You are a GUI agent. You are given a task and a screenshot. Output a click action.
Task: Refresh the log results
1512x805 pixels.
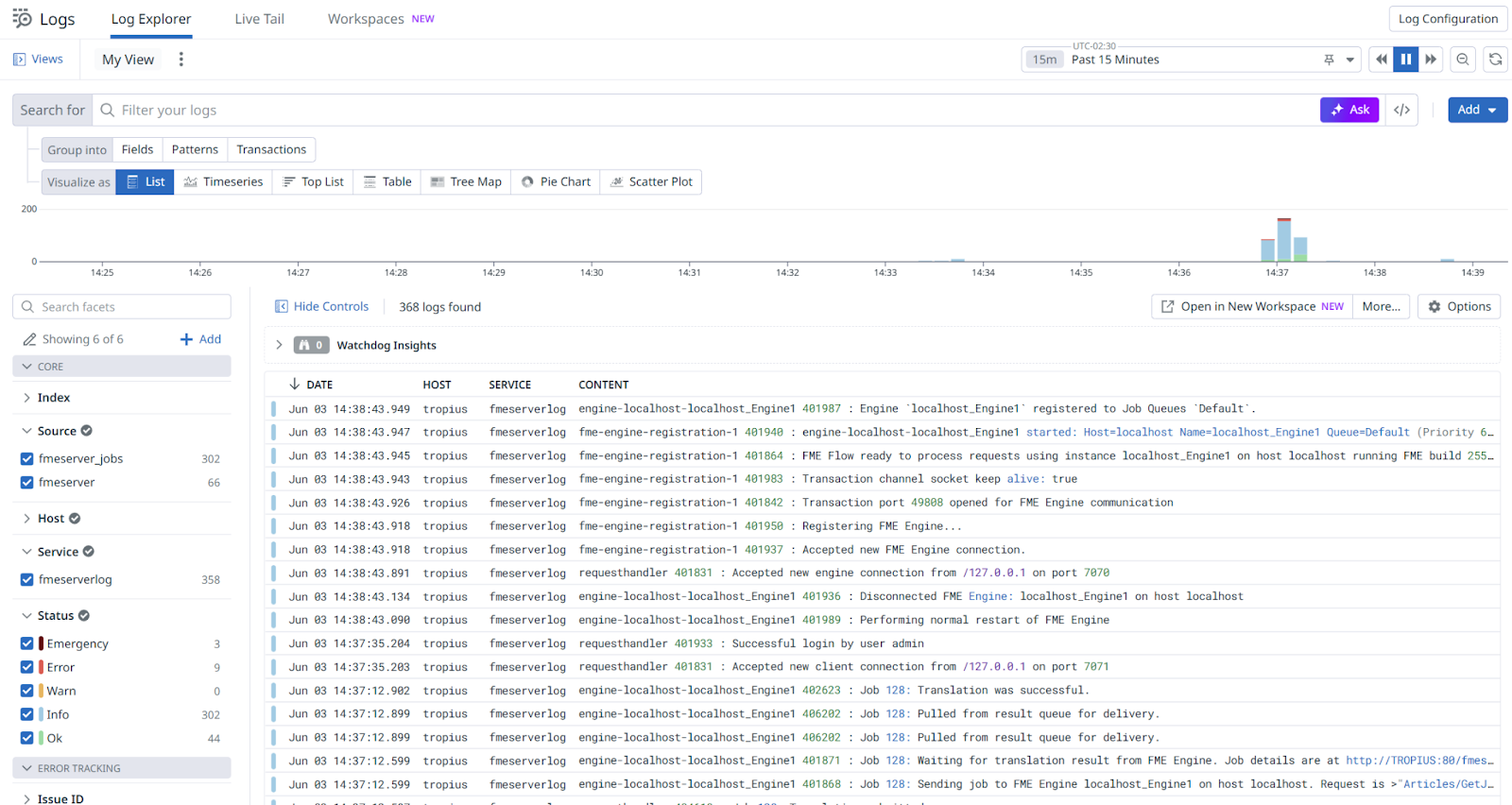tap(1495, 60)
